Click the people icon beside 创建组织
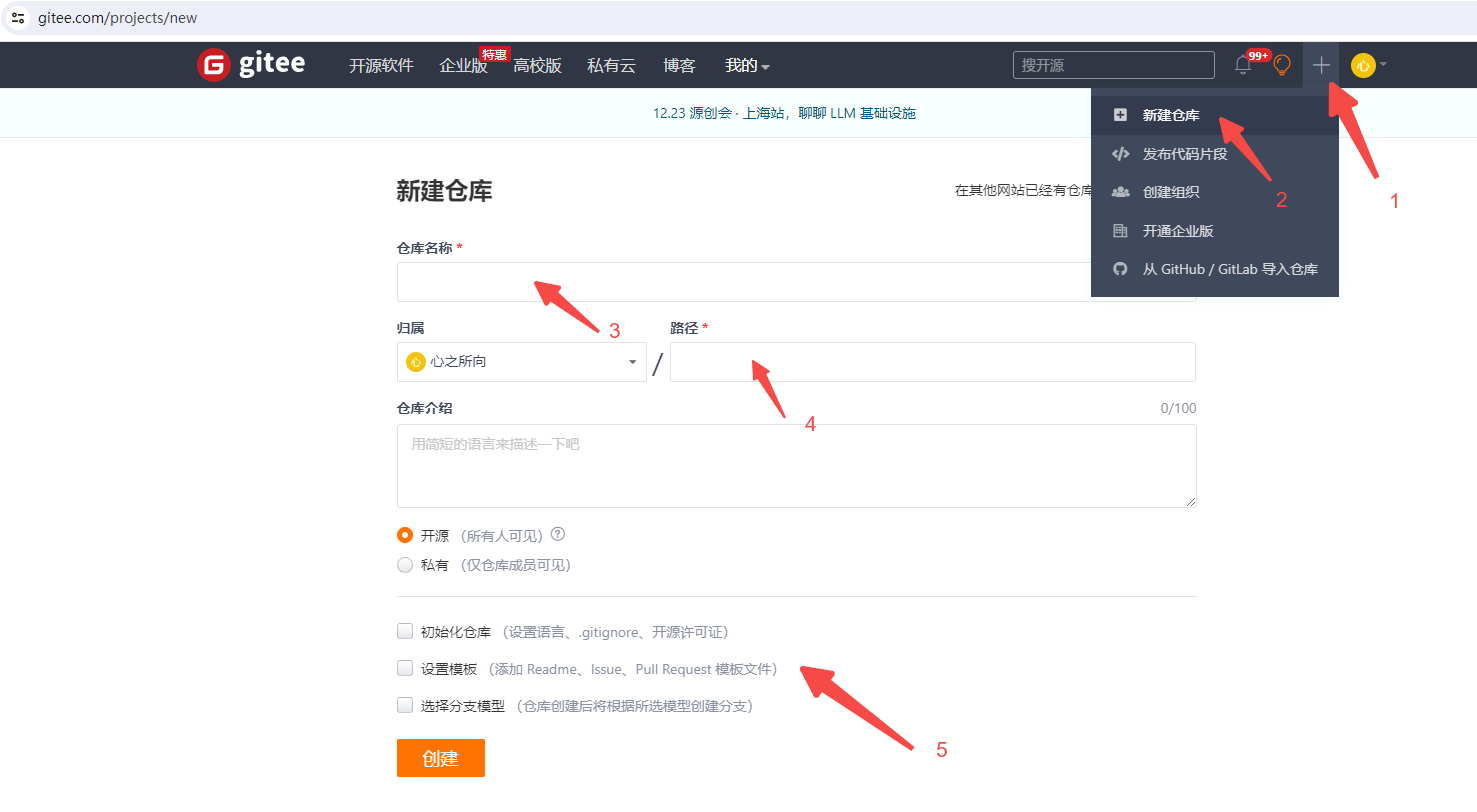 point(1120,192)
